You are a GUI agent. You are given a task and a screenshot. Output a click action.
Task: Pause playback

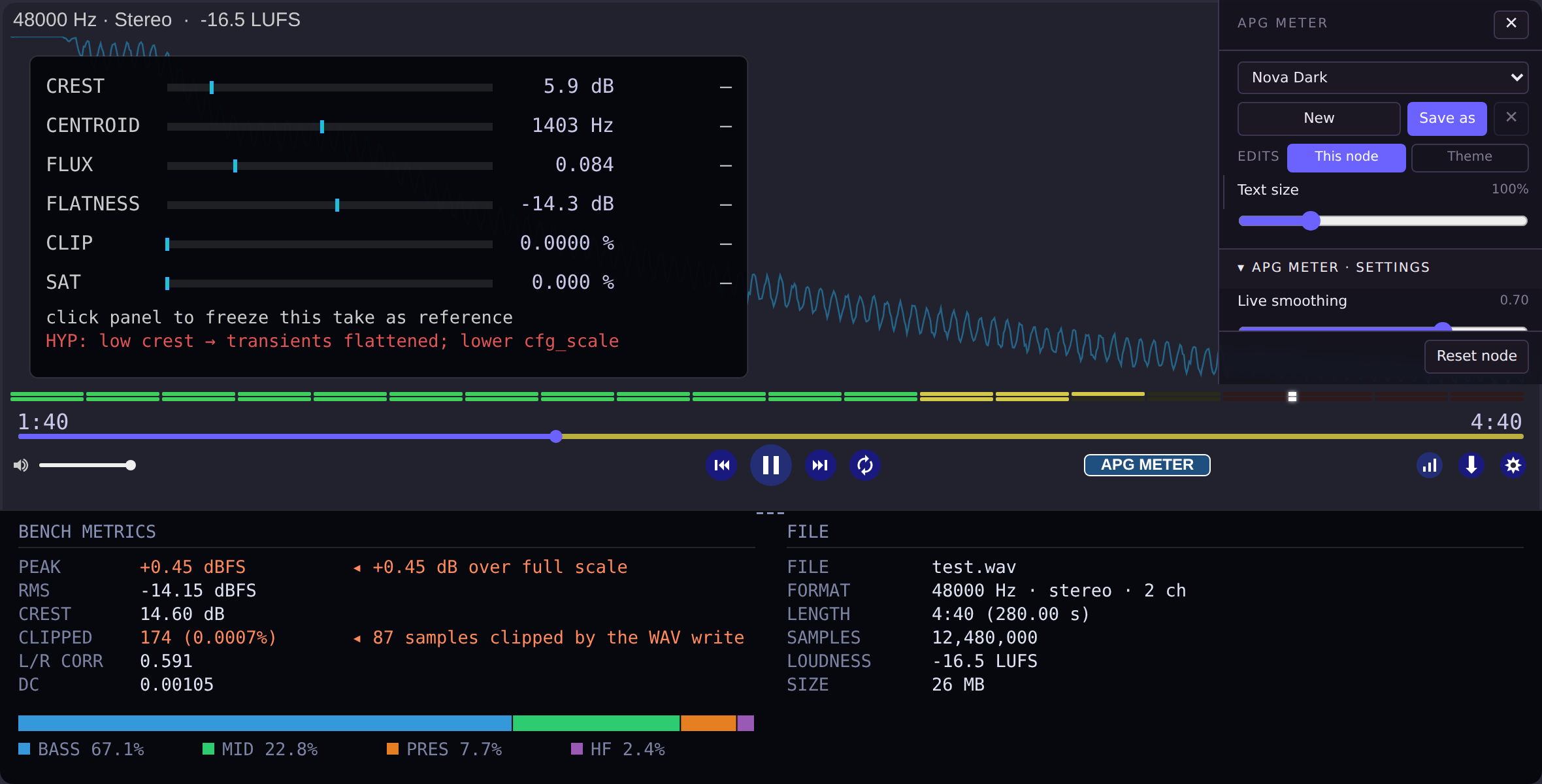click(771, 465)
